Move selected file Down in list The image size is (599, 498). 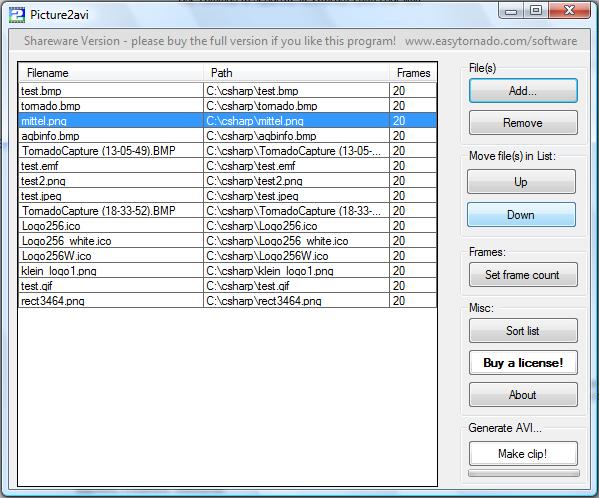521,215
